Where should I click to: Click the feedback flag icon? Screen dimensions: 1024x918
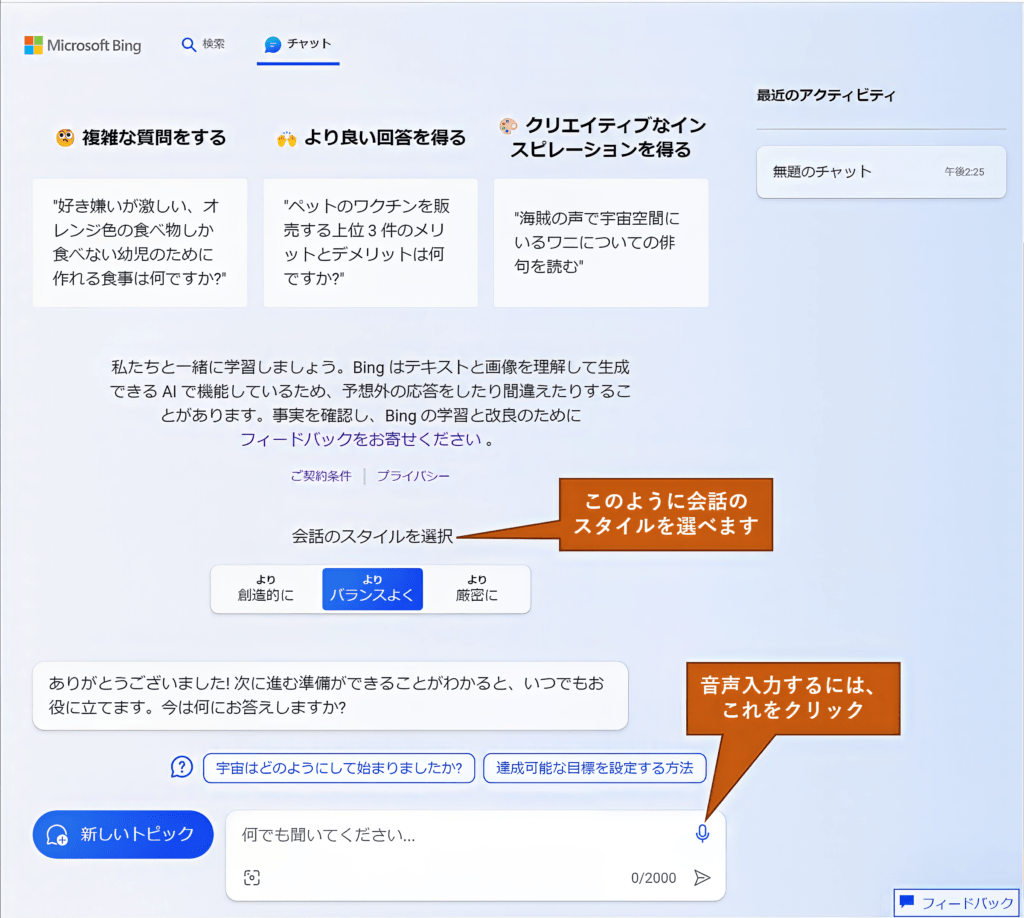(x=906, y=901)
